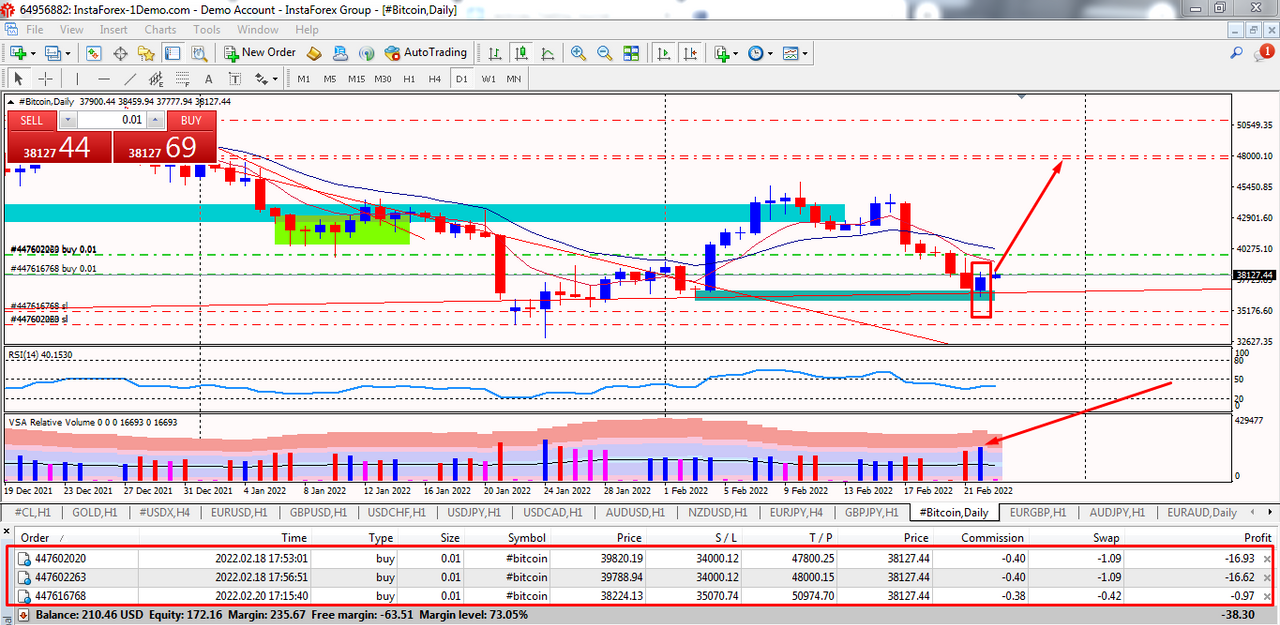Click the red BUY button
The image size is (1280, 625).
(x=191, y=120)
